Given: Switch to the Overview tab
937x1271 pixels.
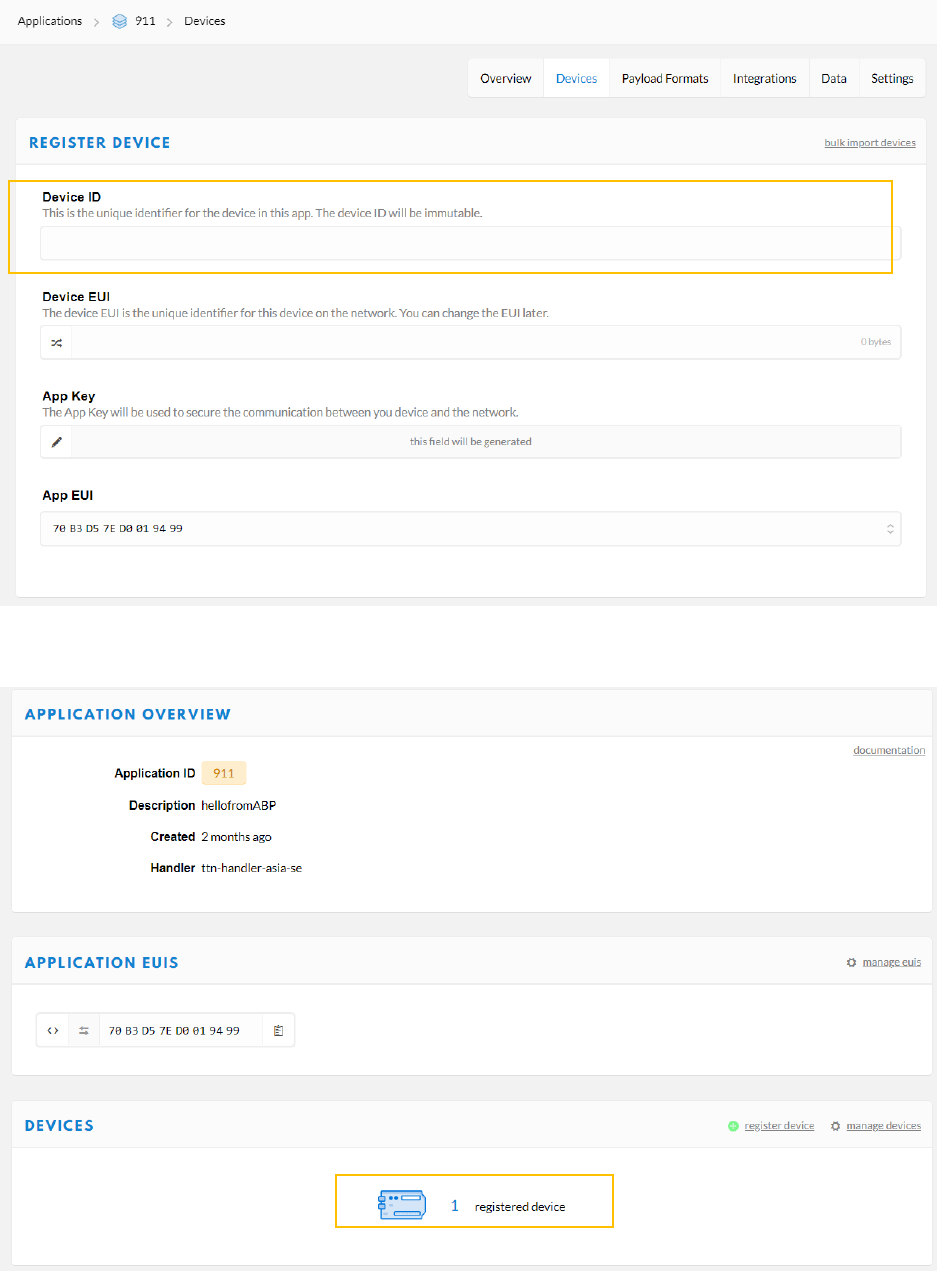Looking at the screenshot, I should (505, 78).
